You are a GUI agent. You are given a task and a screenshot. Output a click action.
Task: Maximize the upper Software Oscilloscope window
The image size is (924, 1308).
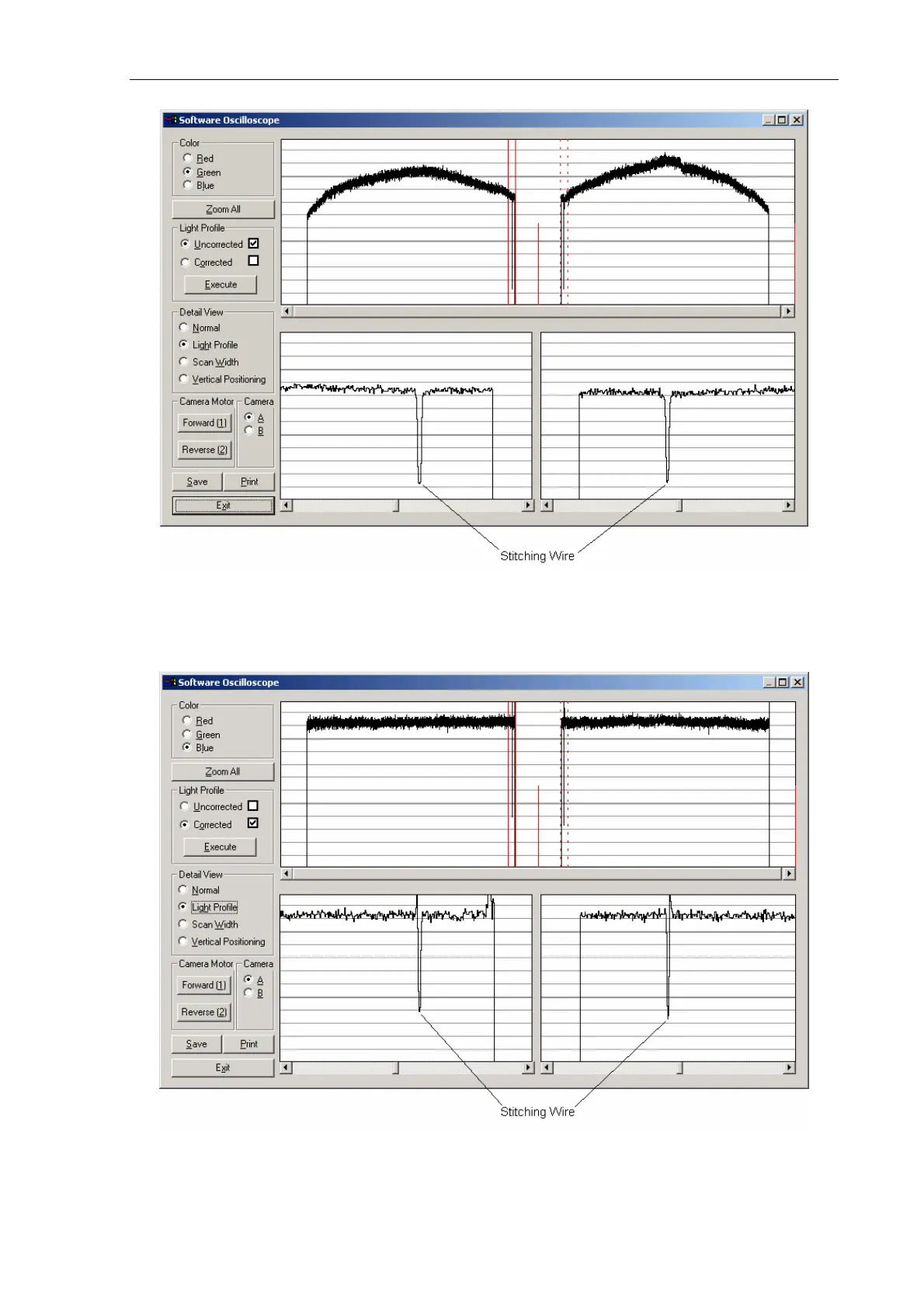pyautogui.click(x=782, y=120)
